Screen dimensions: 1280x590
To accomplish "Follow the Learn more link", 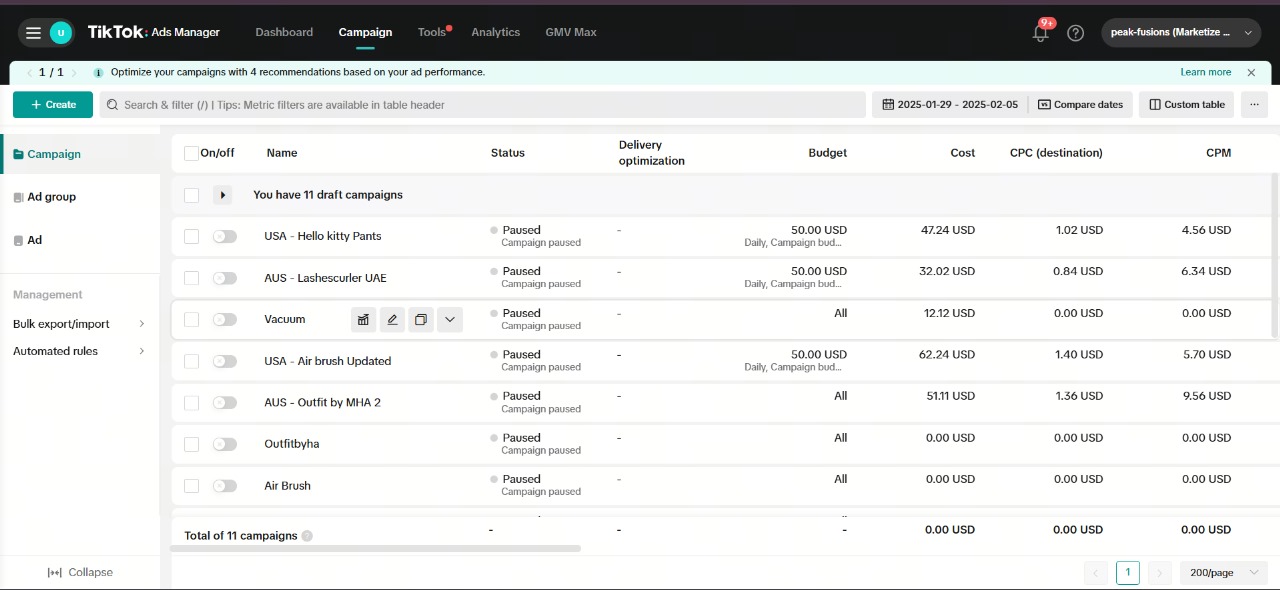I will click(1206, 72).
